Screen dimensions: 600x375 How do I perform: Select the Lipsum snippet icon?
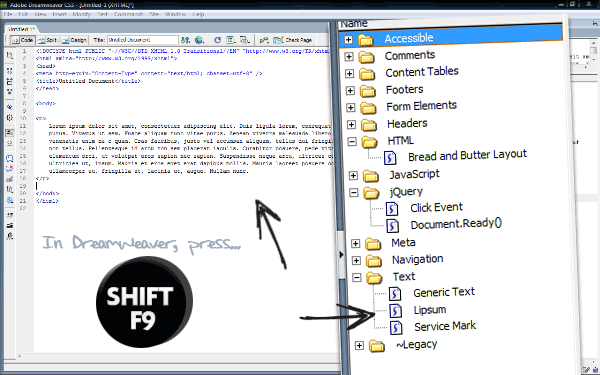point(395,310)
